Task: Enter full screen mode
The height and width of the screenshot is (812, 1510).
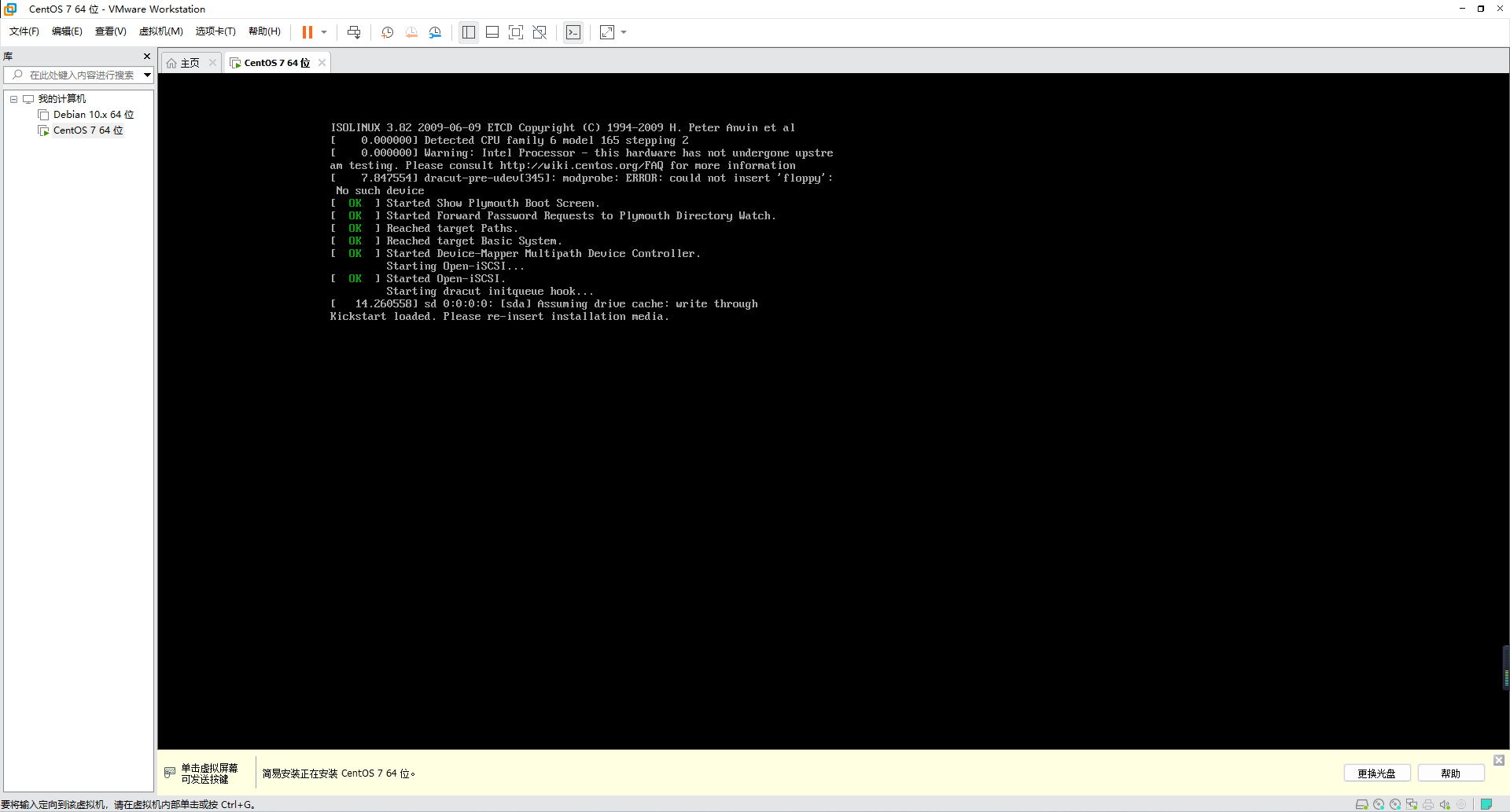Action: pos(516,32)
